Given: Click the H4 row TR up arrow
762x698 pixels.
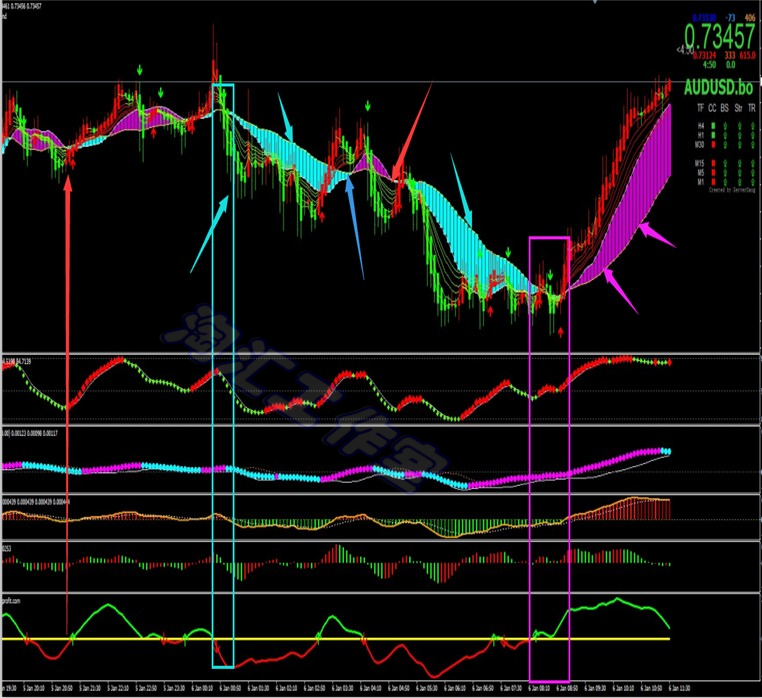Looking at the screenshot, I should click(753, 125).
